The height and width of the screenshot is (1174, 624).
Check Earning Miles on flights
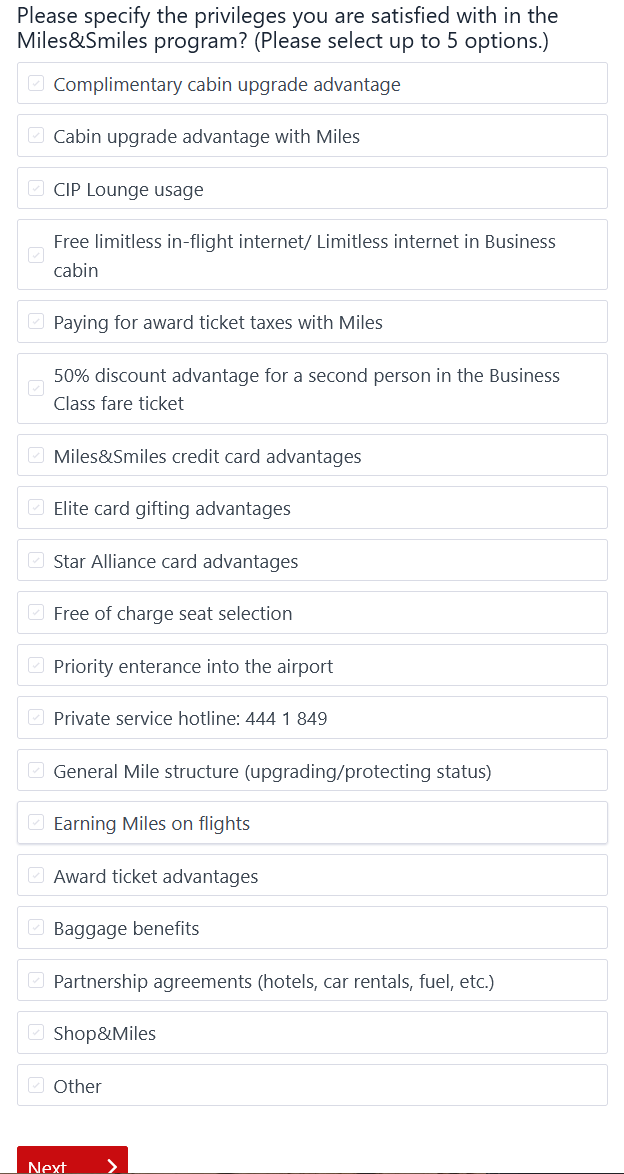click(37, 823)
